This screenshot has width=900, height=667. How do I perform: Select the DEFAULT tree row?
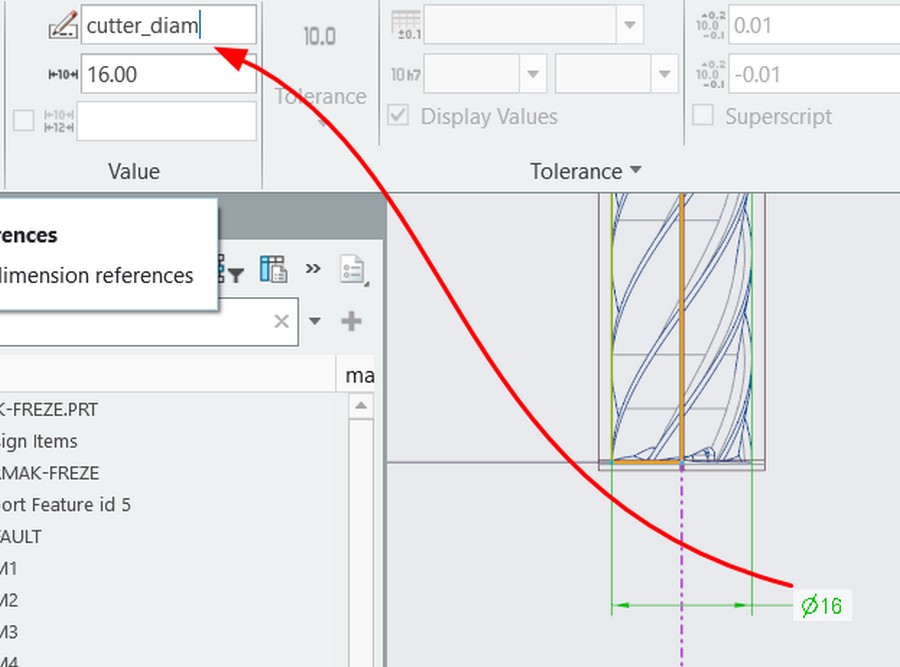coord(21,537)
